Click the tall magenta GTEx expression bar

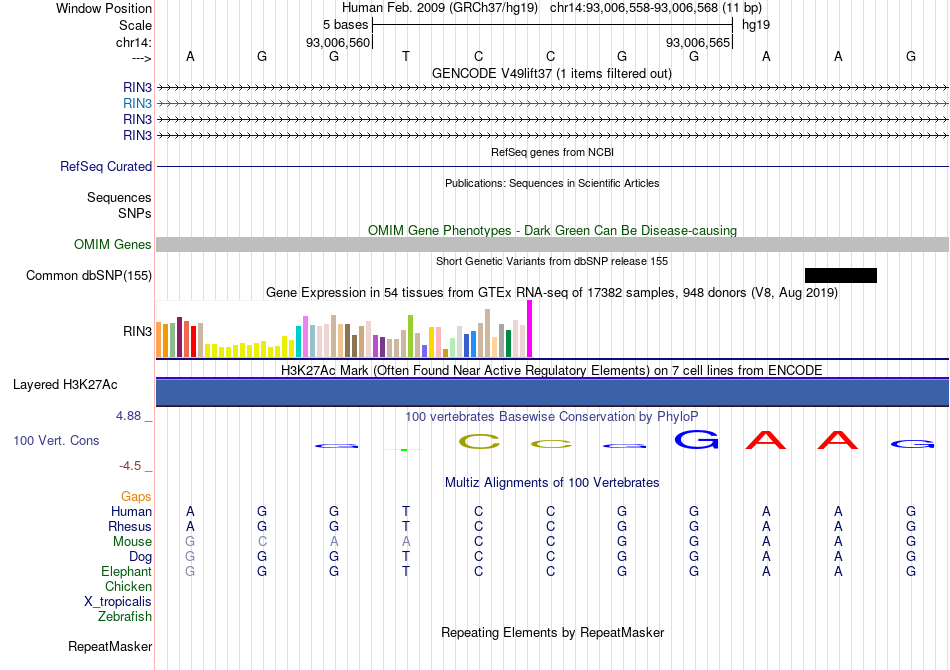[530, 329]
